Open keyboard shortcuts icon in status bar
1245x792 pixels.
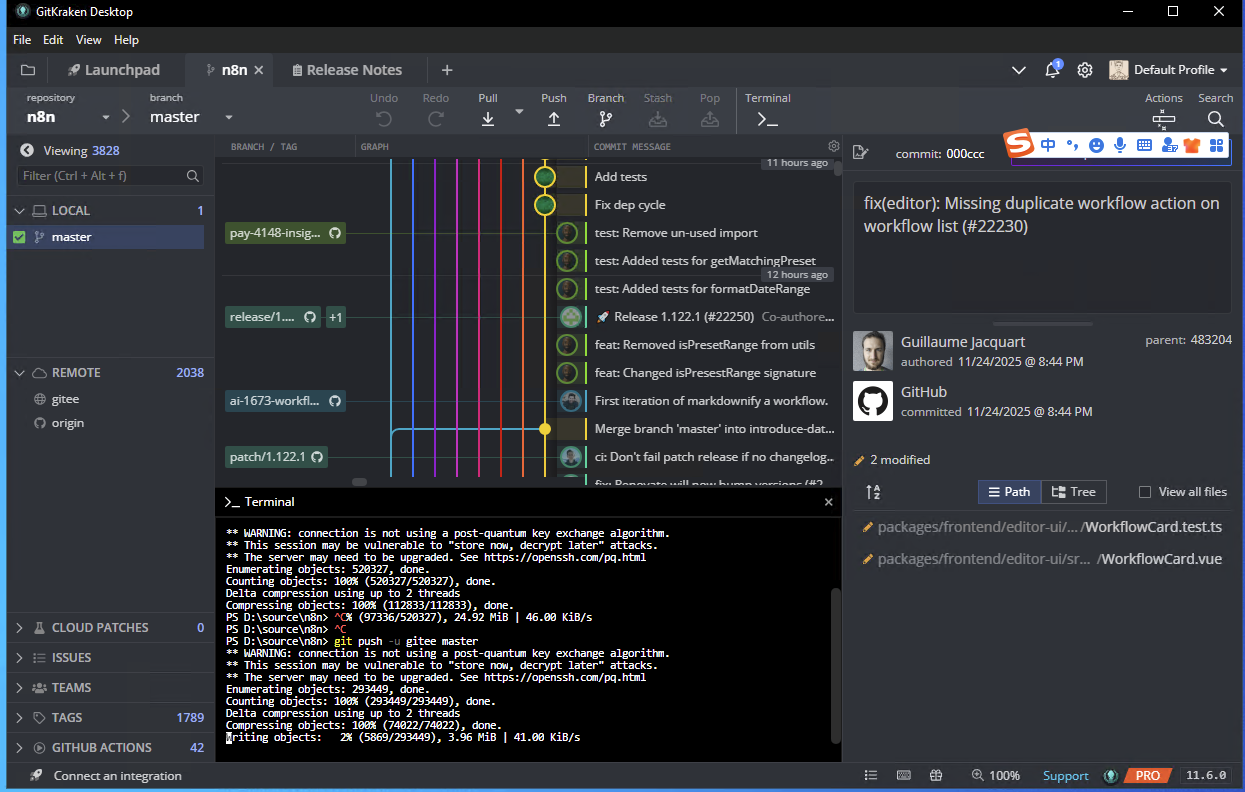(904, 775)
